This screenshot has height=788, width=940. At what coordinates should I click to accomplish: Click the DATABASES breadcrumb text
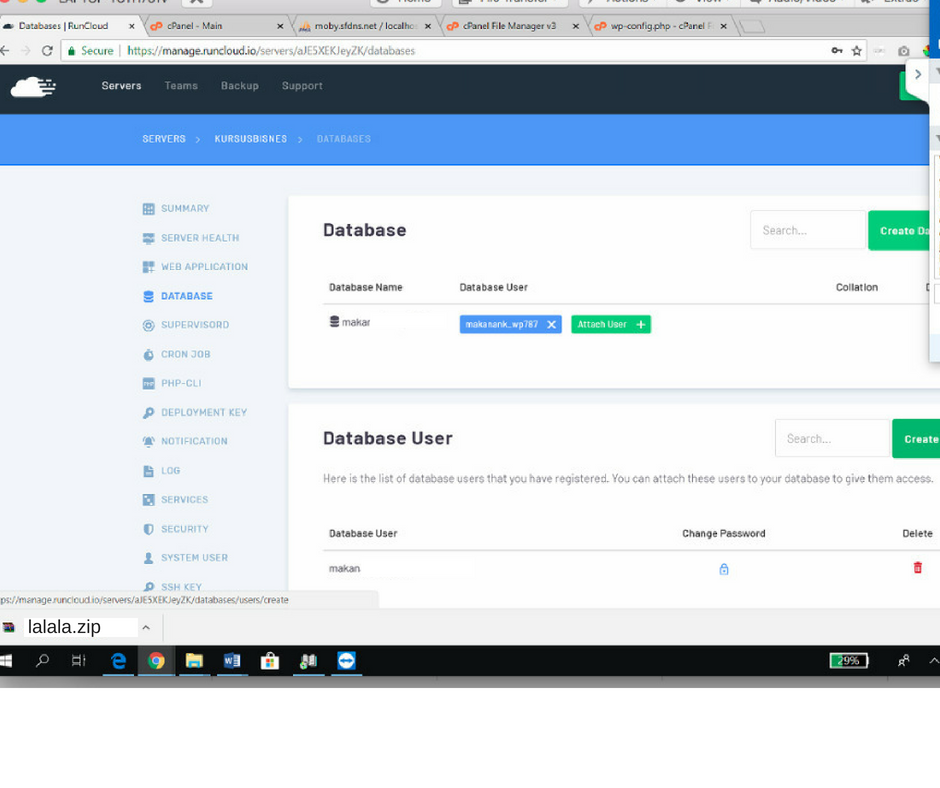[344, 139]
